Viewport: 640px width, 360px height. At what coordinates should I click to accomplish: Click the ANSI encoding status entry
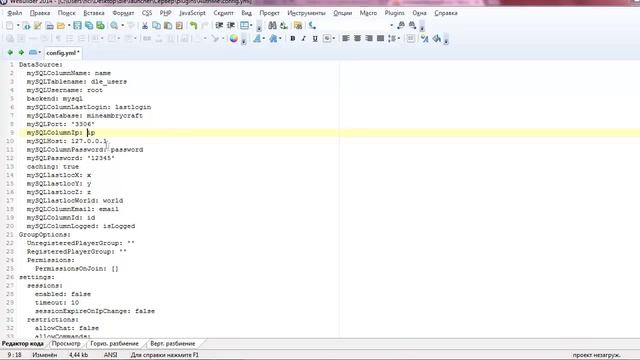click(x=111, y=355)
